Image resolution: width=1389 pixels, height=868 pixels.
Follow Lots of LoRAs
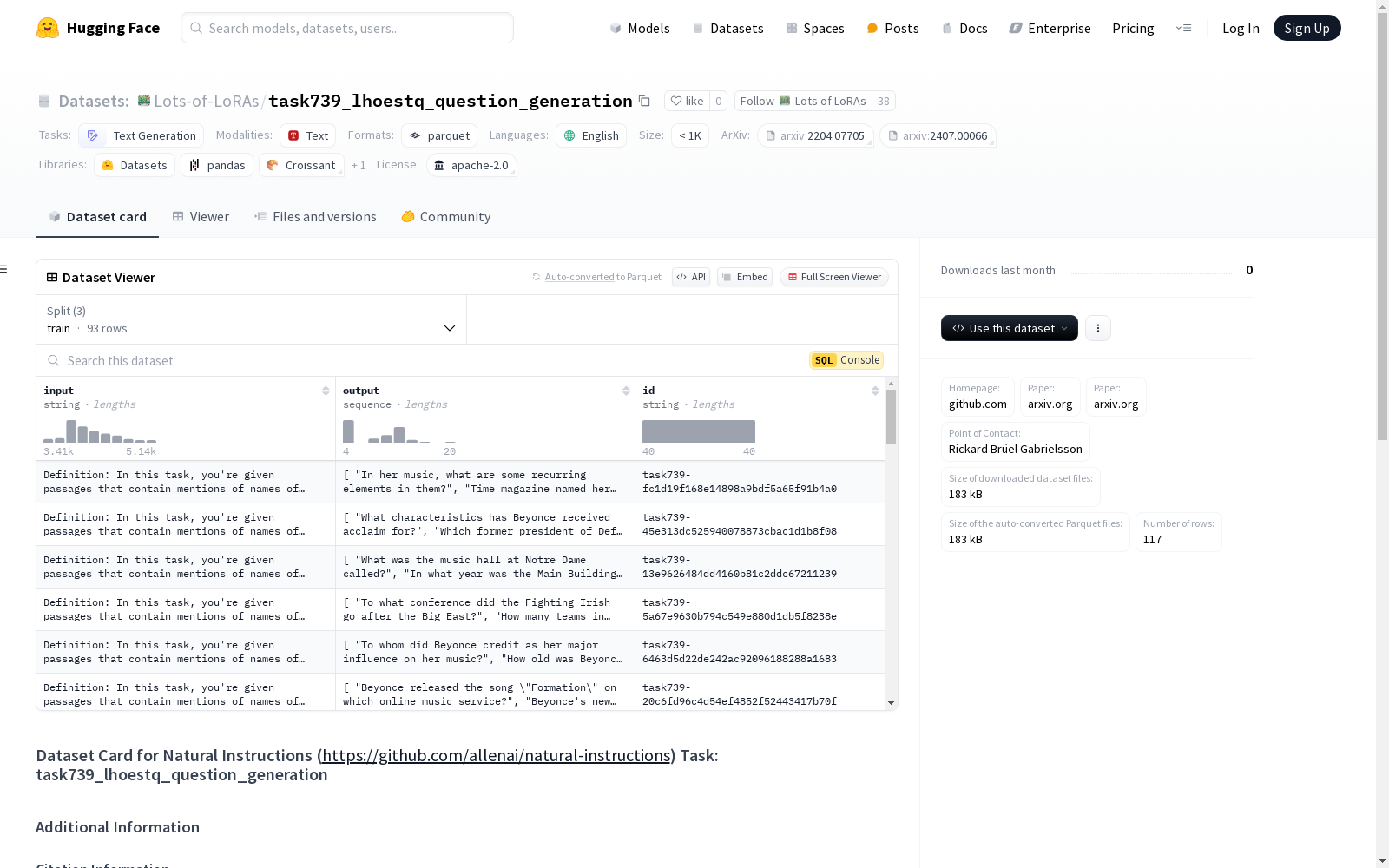(x=803, y=101)
